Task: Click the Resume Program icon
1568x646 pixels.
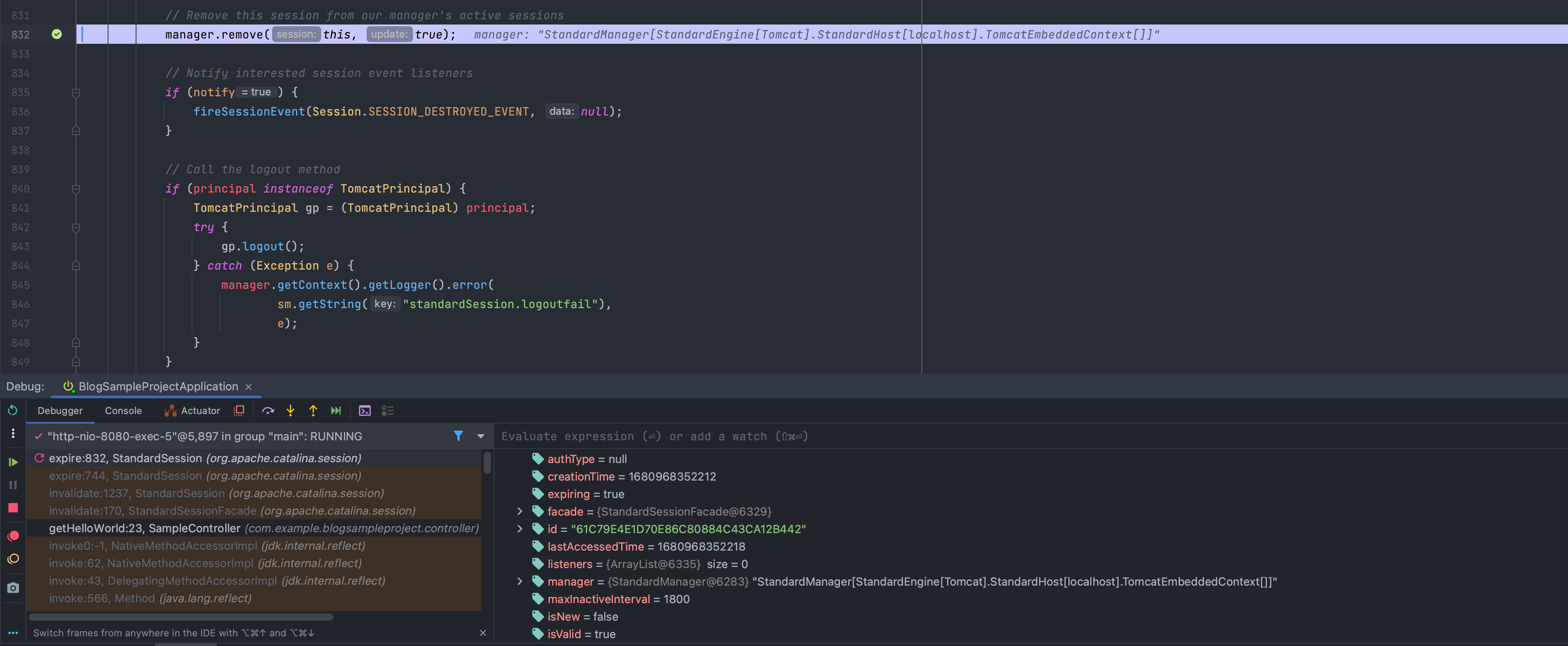Action: click(x=13, y=462)
